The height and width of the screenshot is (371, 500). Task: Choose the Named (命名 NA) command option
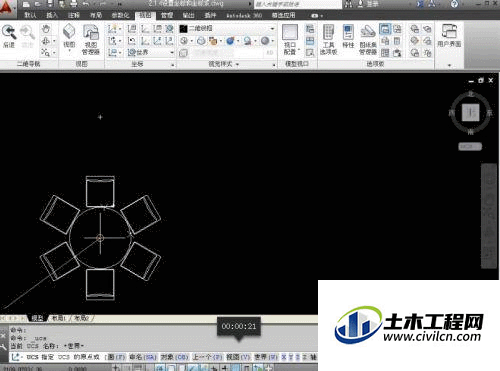point(143,357)
